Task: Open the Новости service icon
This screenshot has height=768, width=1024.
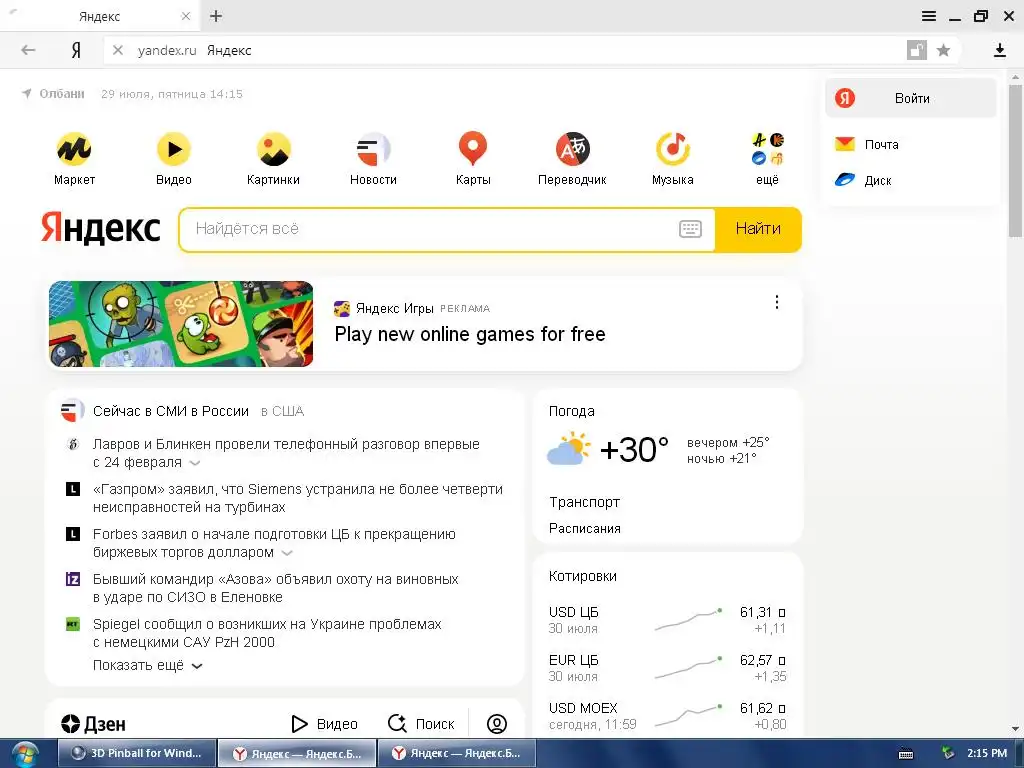Action: (x=373, y=150)
